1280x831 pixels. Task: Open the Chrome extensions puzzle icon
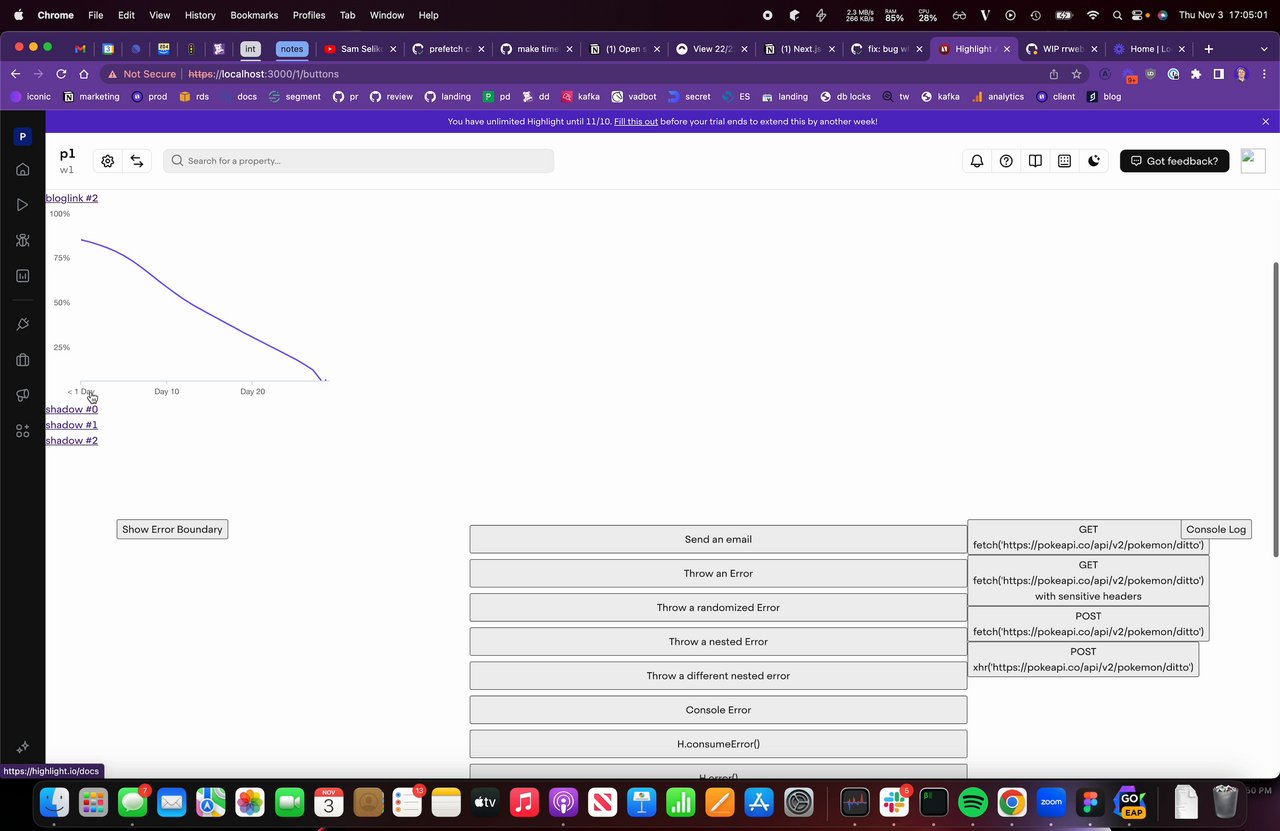(1195, 74)
